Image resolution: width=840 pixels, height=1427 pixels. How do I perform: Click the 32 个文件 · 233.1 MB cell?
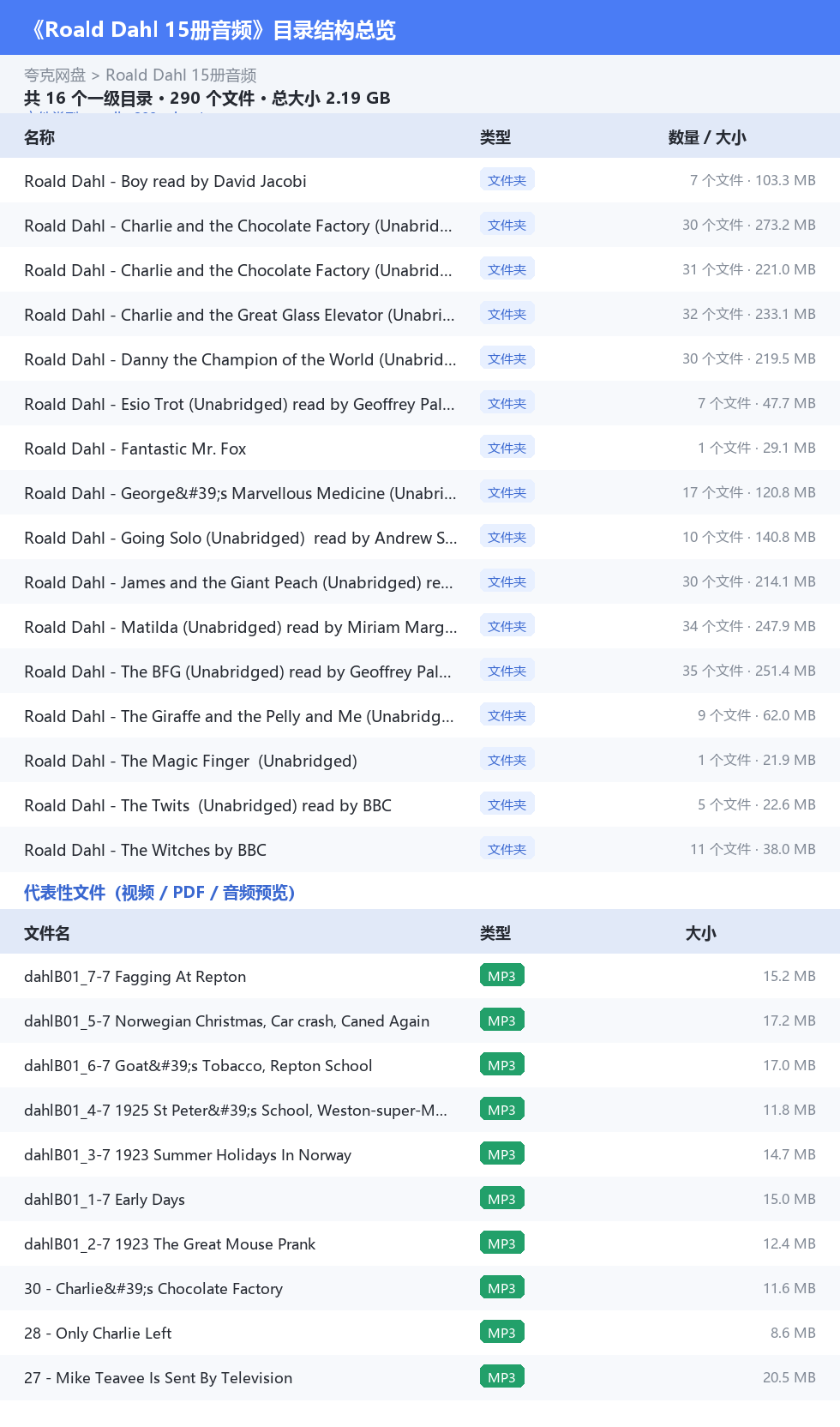(749, 314)
